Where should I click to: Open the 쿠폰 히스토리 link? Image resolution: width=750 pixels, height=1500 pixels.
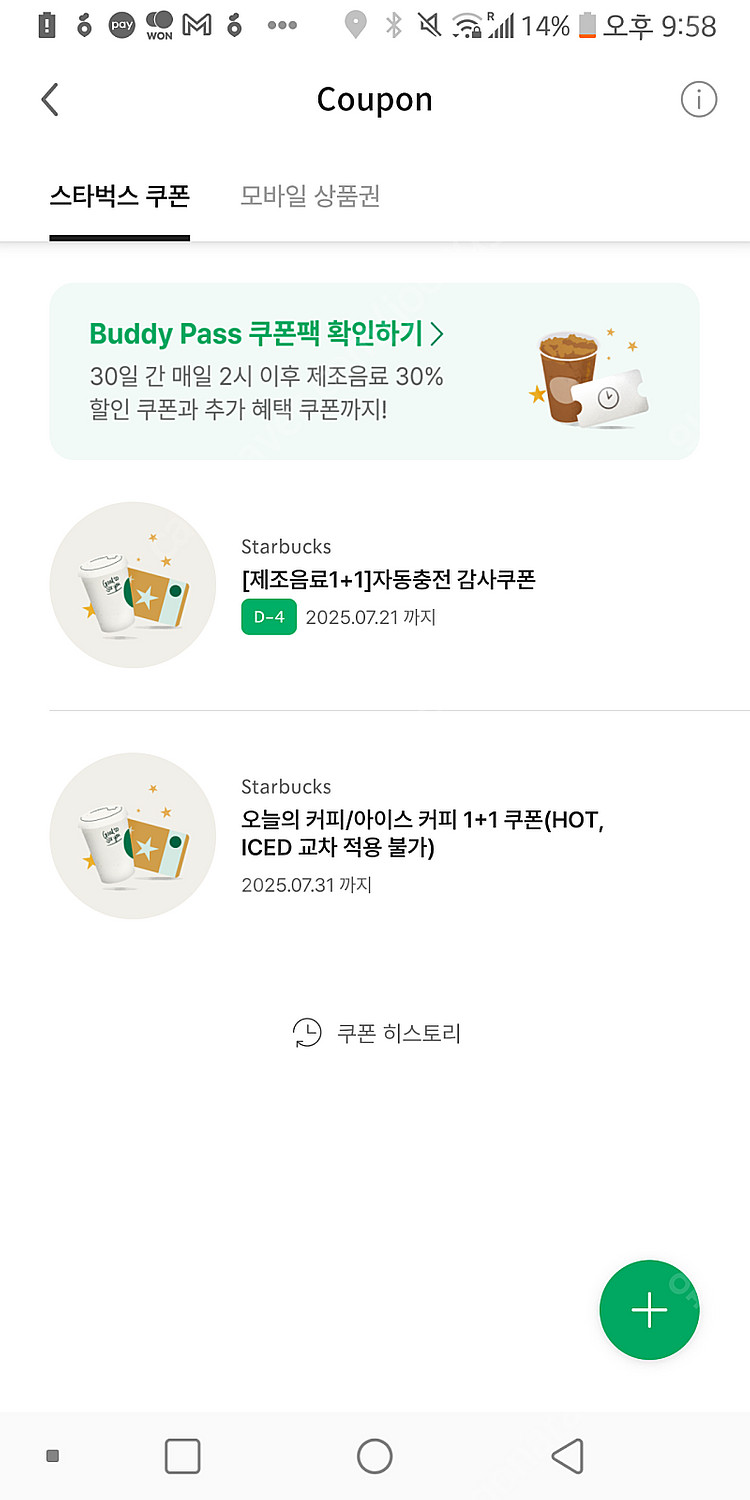pos(398,1033)
